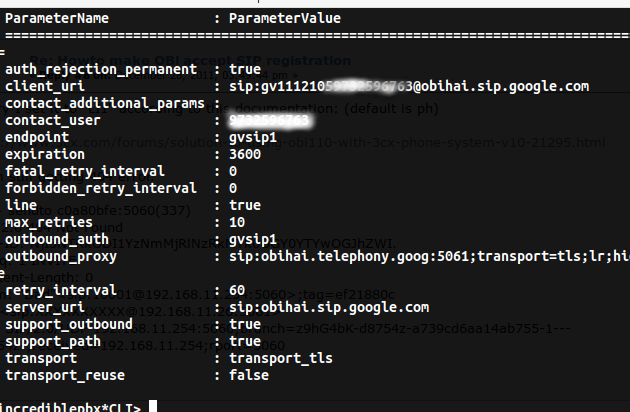Click the fatal_retry_interval parameter name
This screenshot has height=412, width=630.
pos(85,172)
